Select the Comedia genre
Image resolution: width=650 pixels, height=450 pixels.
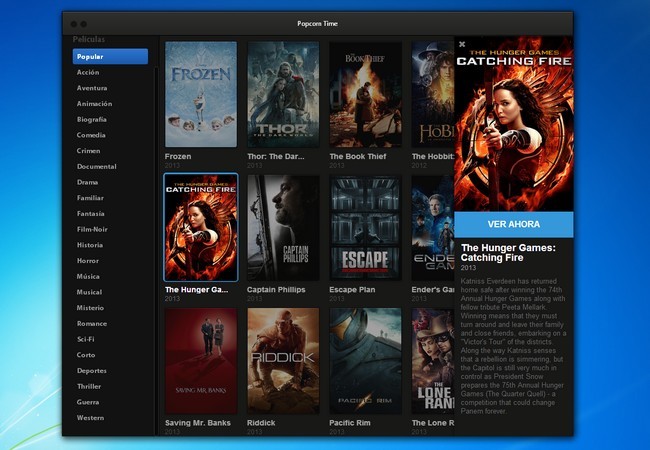click(x=91, y=135)
